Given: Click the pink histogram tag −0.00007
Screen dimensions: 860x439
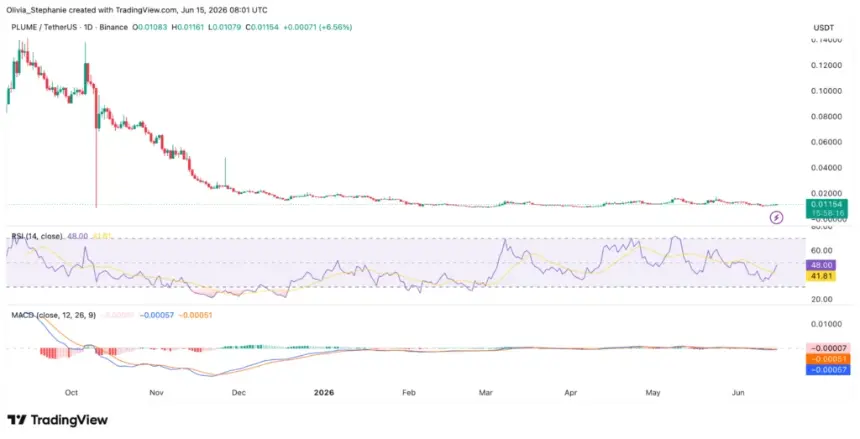Looking at the screenshot, I should [x=828, y=348].
